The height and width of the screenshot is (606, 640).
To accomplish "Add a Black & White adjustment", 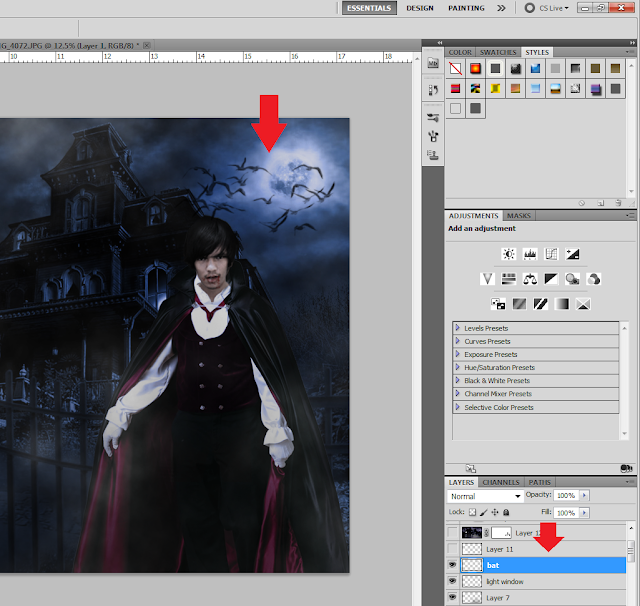I will coord(551,279).
